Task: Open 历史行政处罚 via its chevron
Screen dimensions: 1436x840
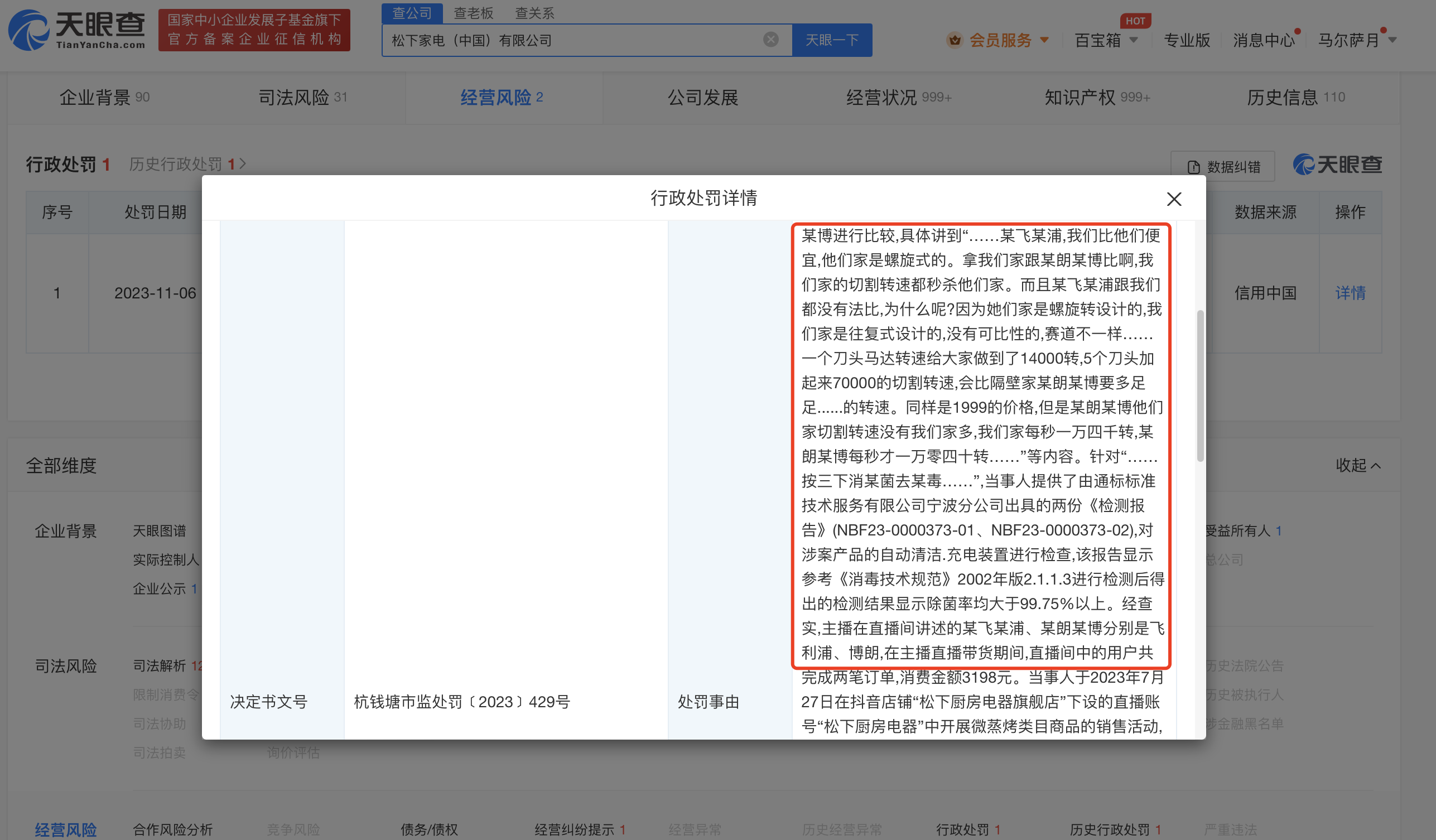Action: click(243, 163)
